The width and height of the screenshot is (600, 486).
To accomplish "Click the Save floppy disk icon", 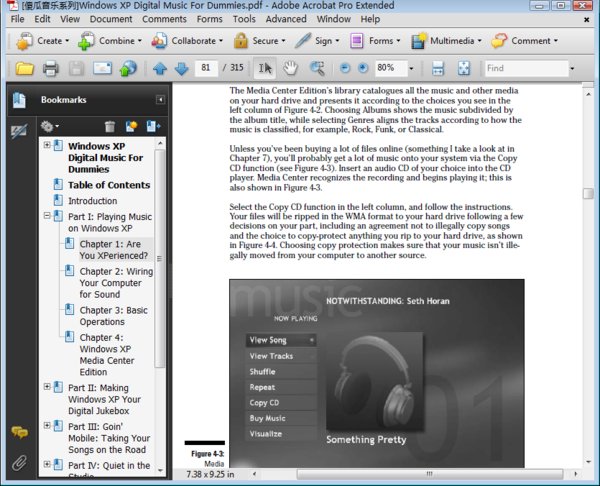I will tap(76, 68).
